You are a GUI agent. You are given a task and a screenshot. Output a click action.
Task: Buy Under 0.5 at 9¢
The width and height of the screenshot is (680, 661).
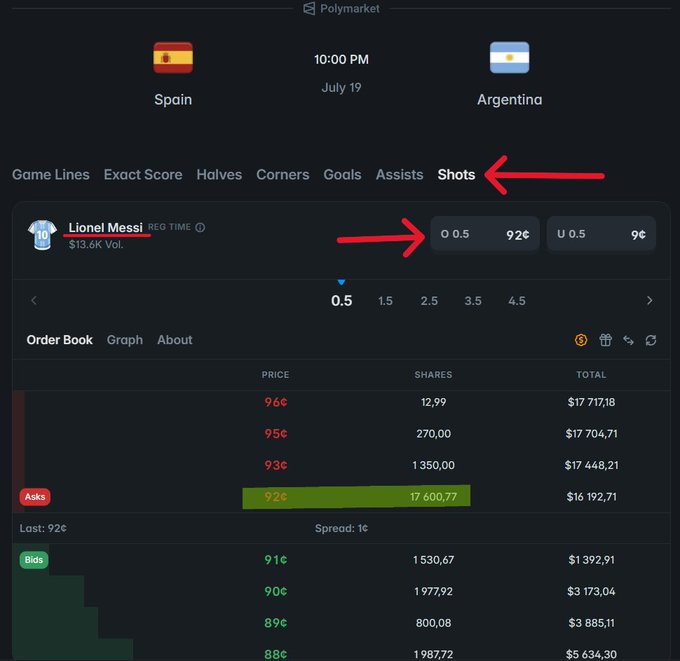point(601,234)
